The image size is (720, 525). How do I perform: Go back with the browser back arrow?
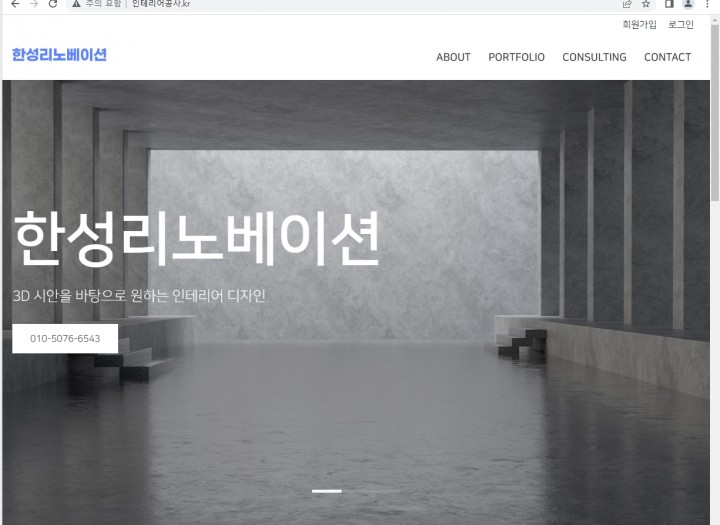point(15,4)
